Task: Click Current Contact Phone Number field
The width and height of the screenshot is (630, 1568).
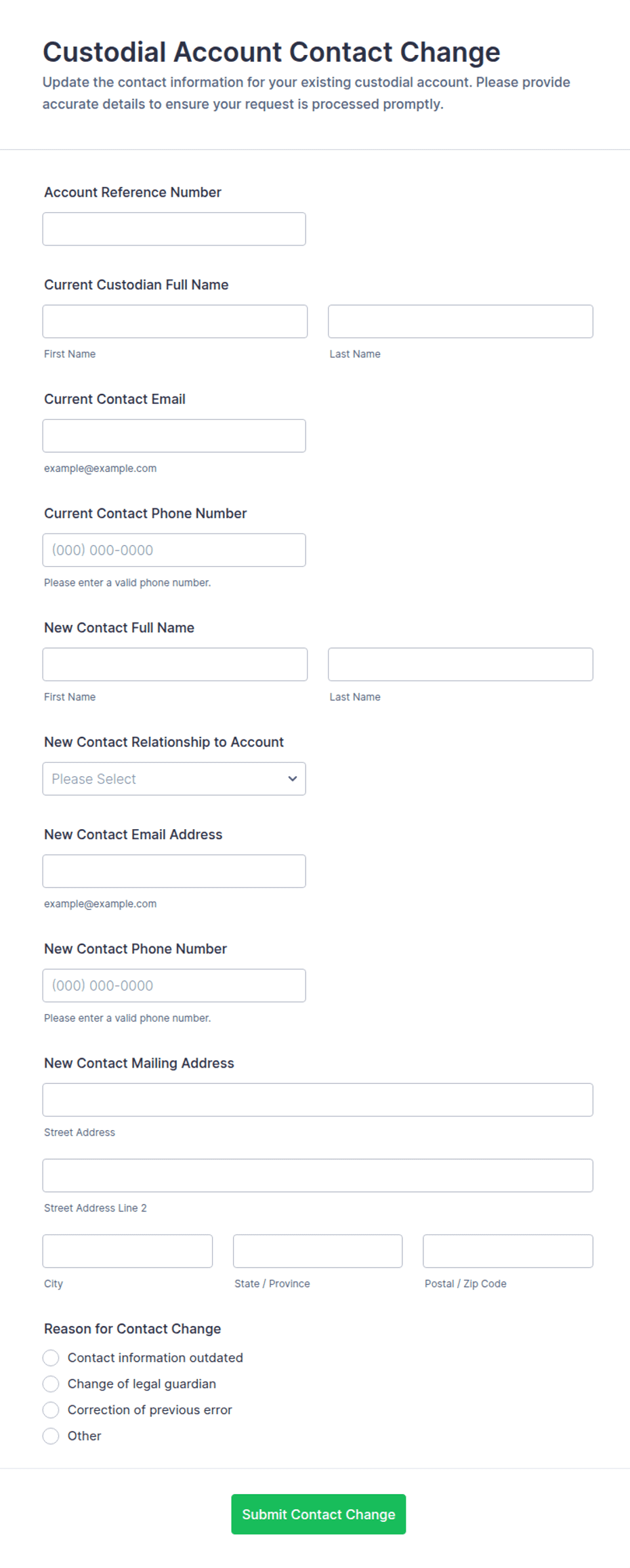Action: point(174,550)
